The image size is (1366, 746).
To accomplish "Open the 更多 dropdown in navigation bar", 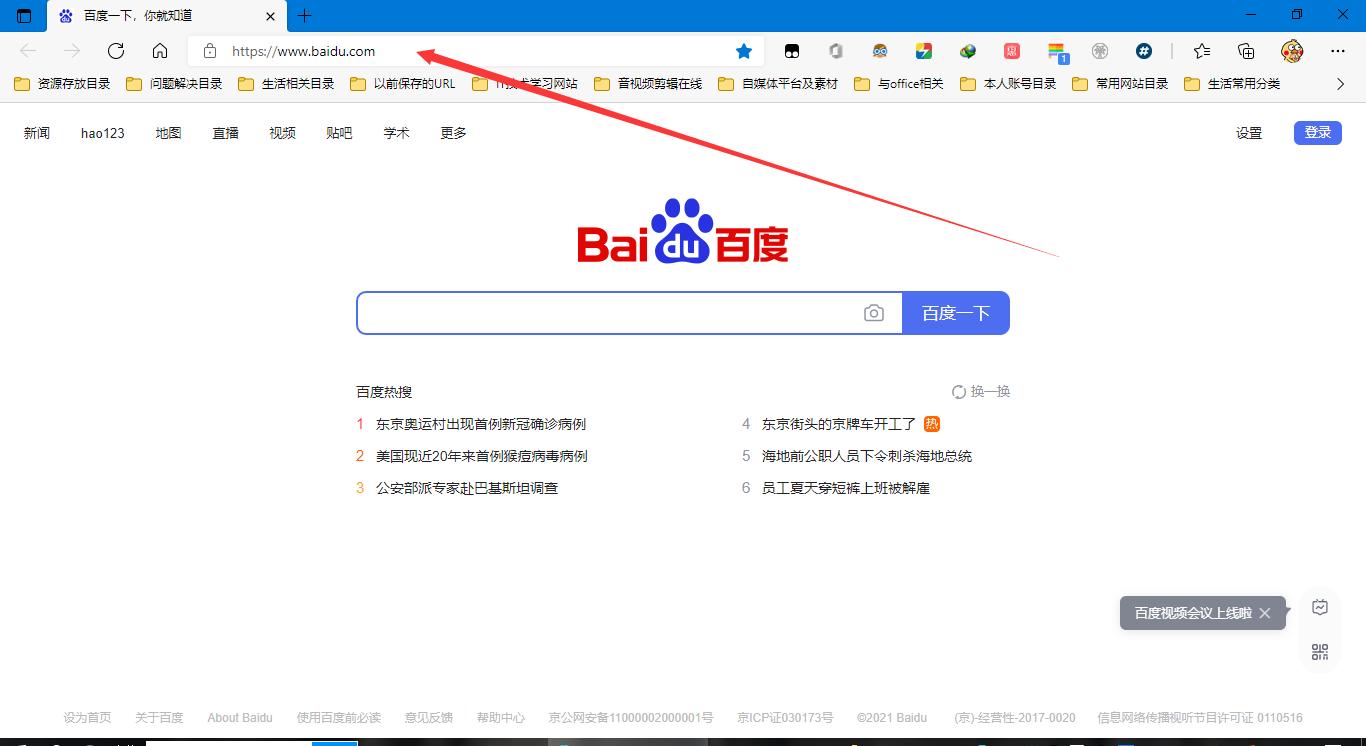I will pyautogui.click(x=452, y=132).
